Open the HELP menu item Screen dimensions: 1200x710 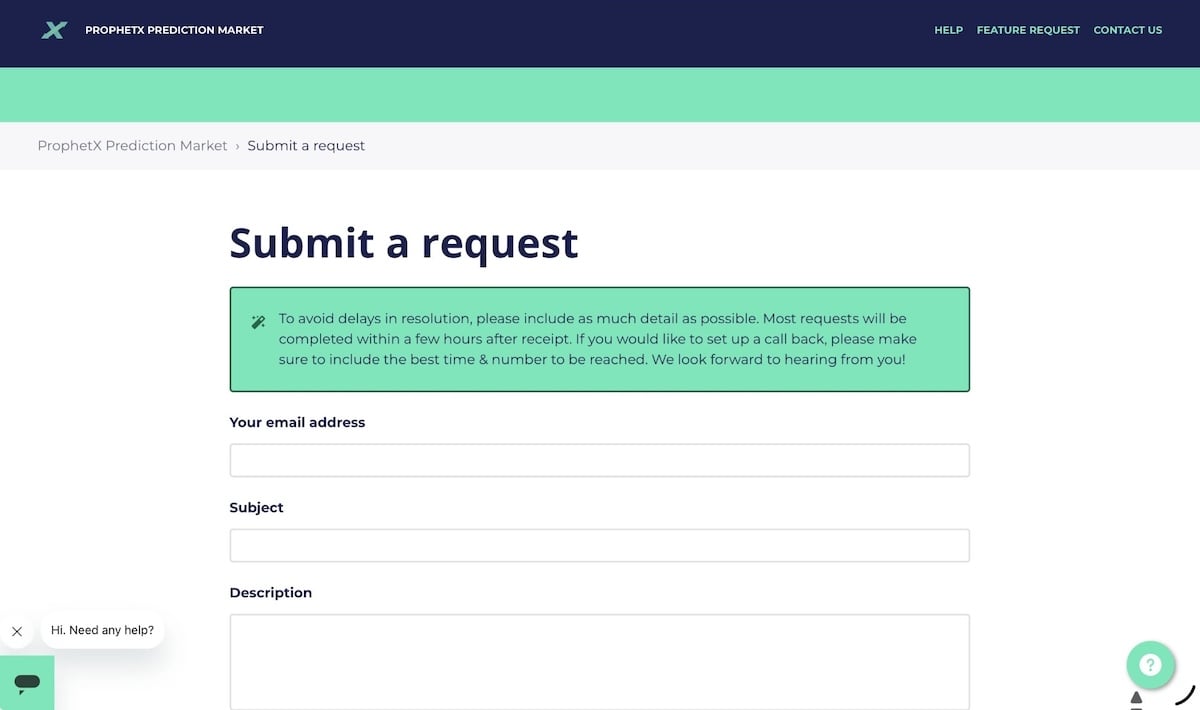pos(948,30)
